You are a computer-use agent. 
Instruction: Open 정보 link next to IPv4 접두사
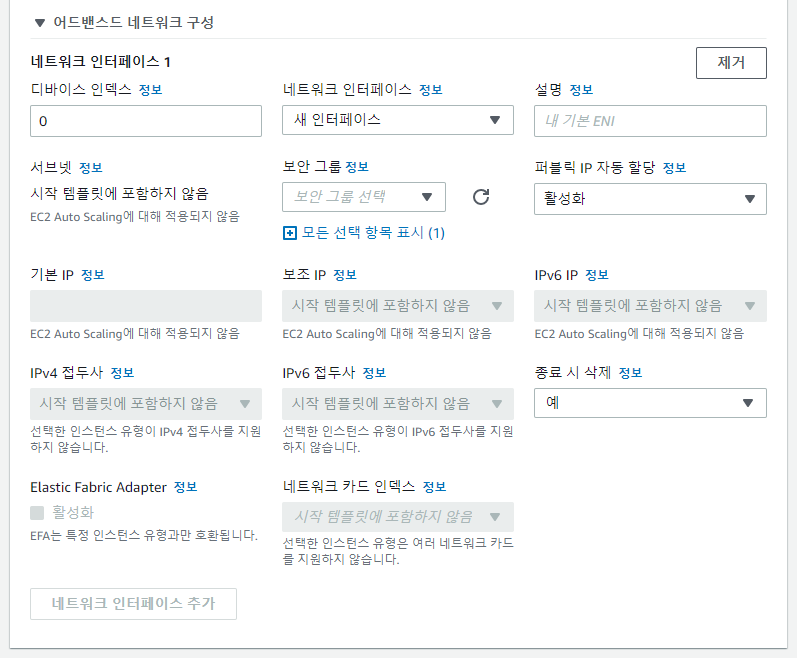[x=122, y=373]
